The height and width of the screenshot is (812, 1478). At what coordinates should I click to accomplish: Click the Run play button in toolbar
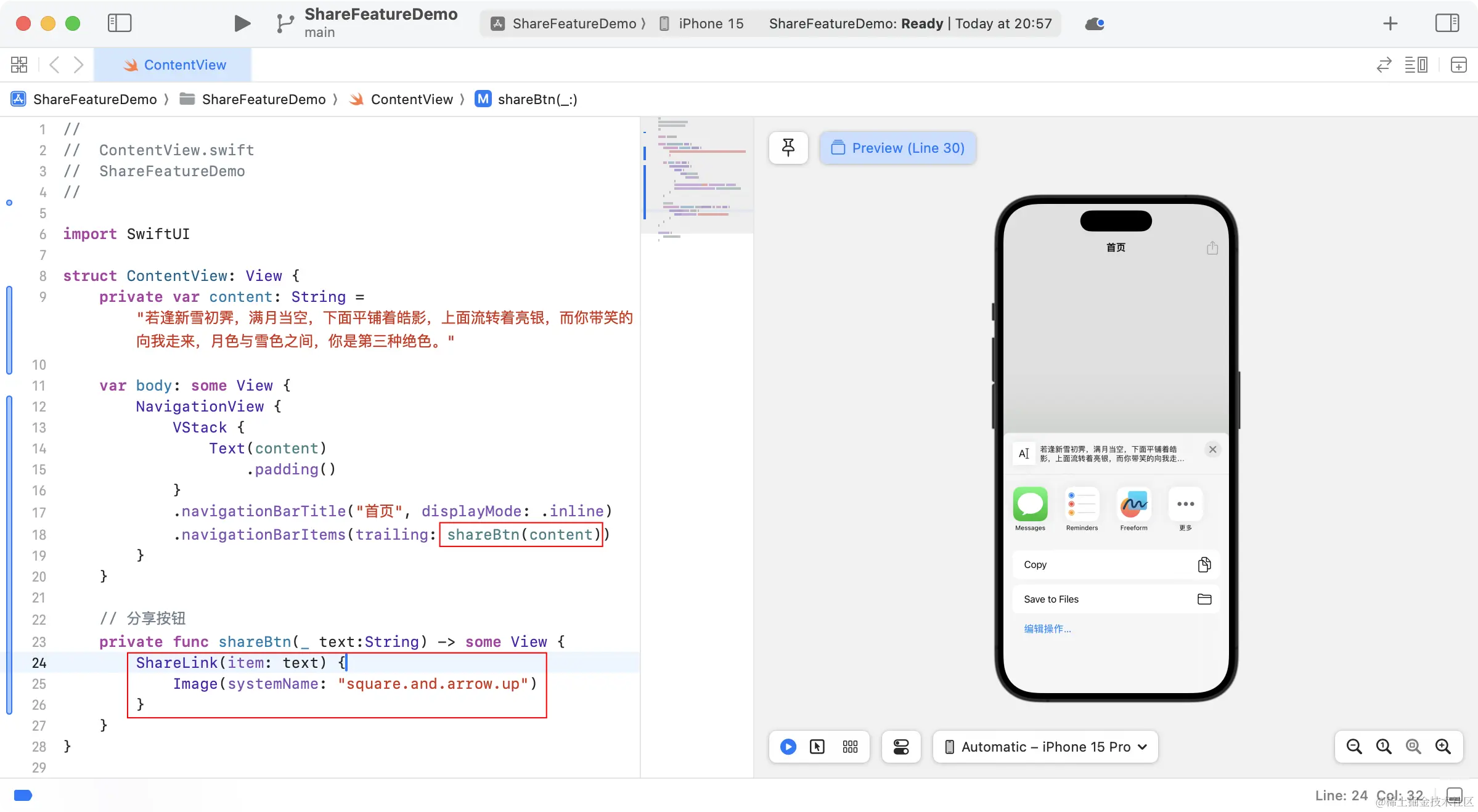[x=242, y=23]
